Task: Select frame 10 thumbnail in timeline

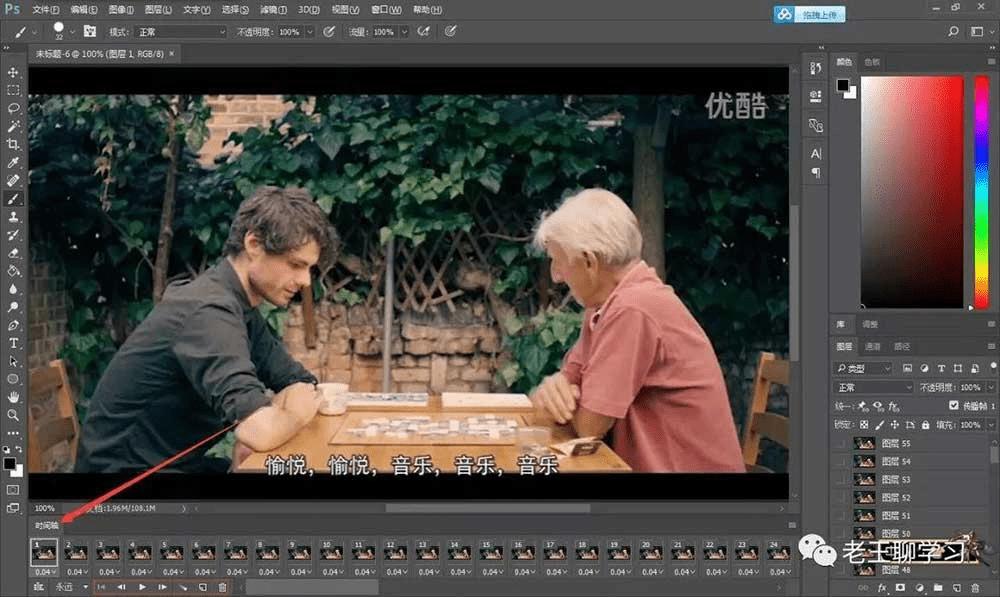Action: pyautogui.click(x=331, y=552)
